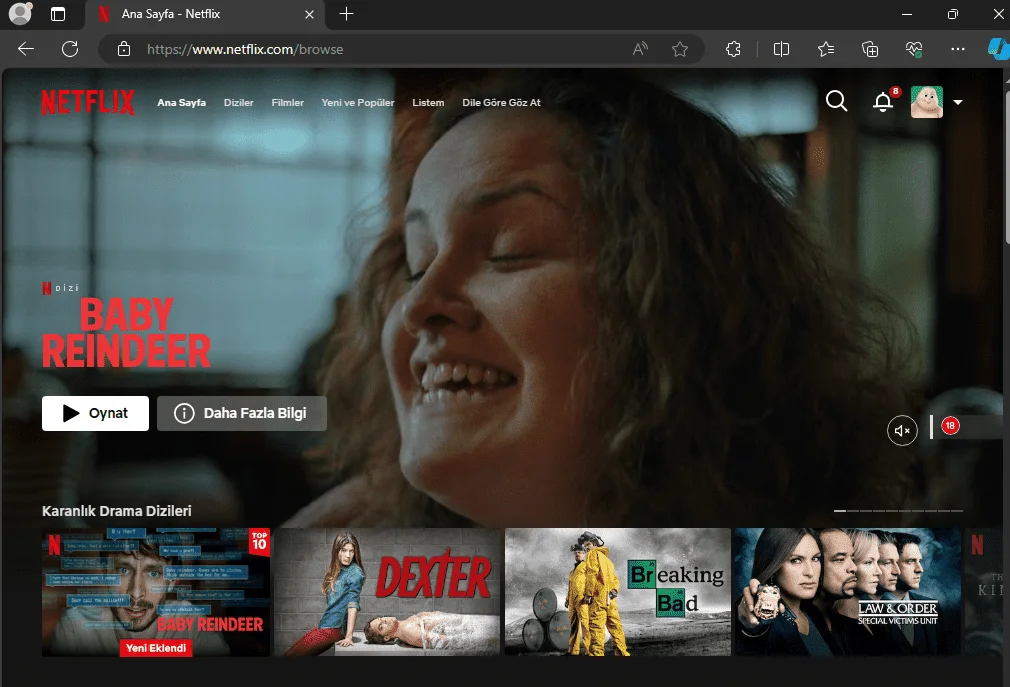Open the Dexter thumbnail

(386, 592)
